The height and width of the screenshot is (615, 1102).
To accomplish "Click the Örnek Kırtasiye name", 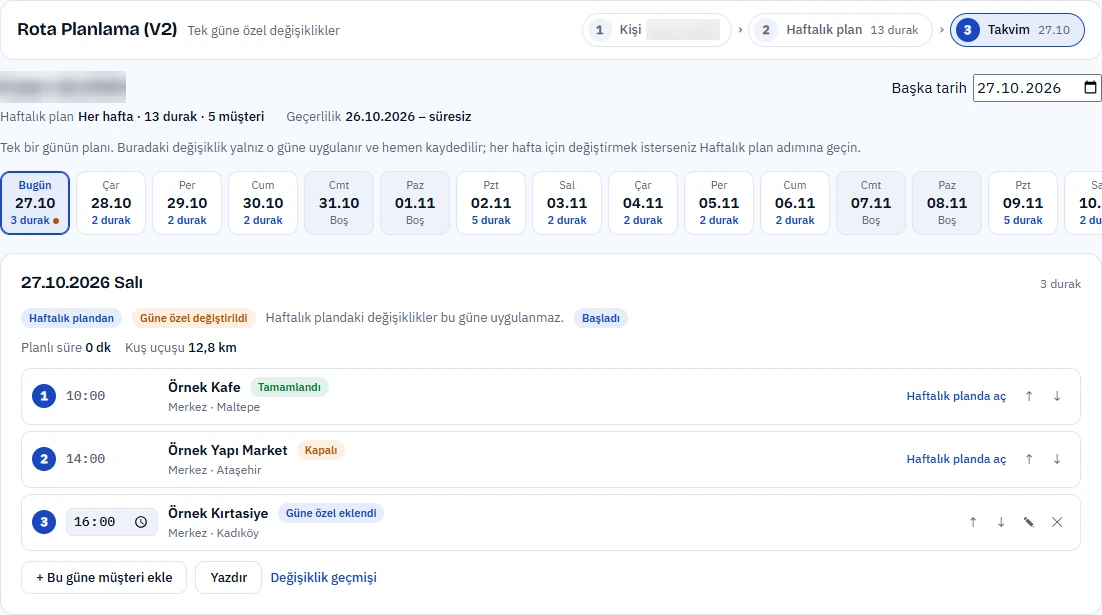I will 218,513.
